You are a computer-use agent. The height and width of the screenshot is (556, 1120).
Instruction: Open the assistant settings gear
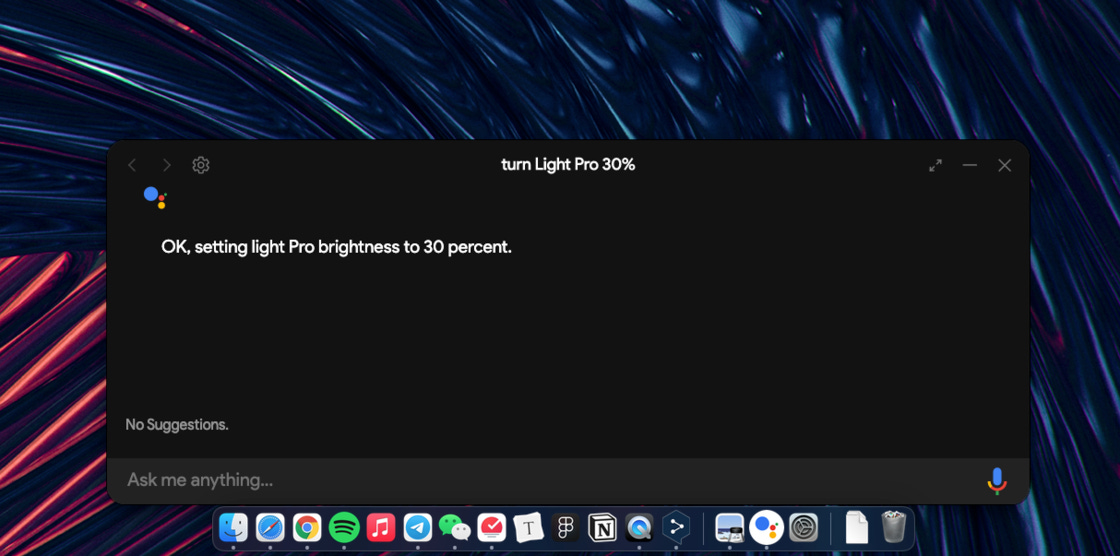[201, 165]
